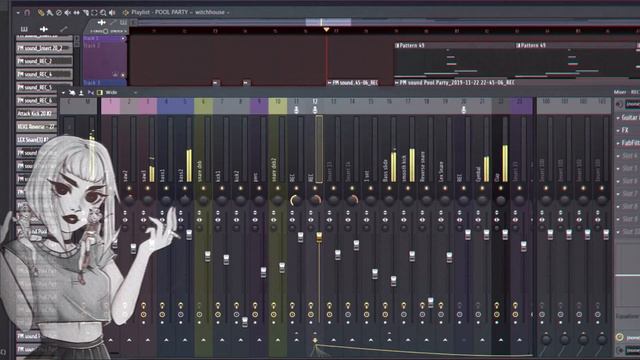This screenshot has width=640, height=360.
Task: Select the Draw pencil tool in Playlist
Action: click(41, 13)
